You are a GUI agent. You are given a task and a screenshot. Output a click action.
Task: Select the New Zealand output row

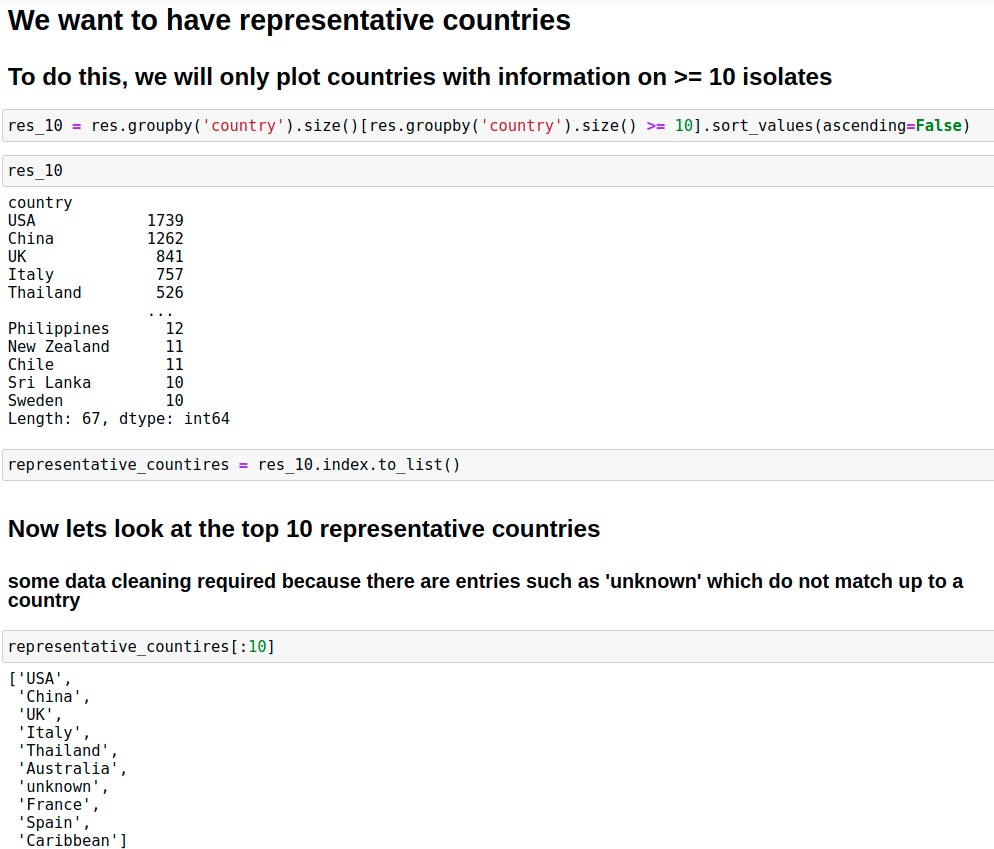pyautogui.click(x=95, y=347)
